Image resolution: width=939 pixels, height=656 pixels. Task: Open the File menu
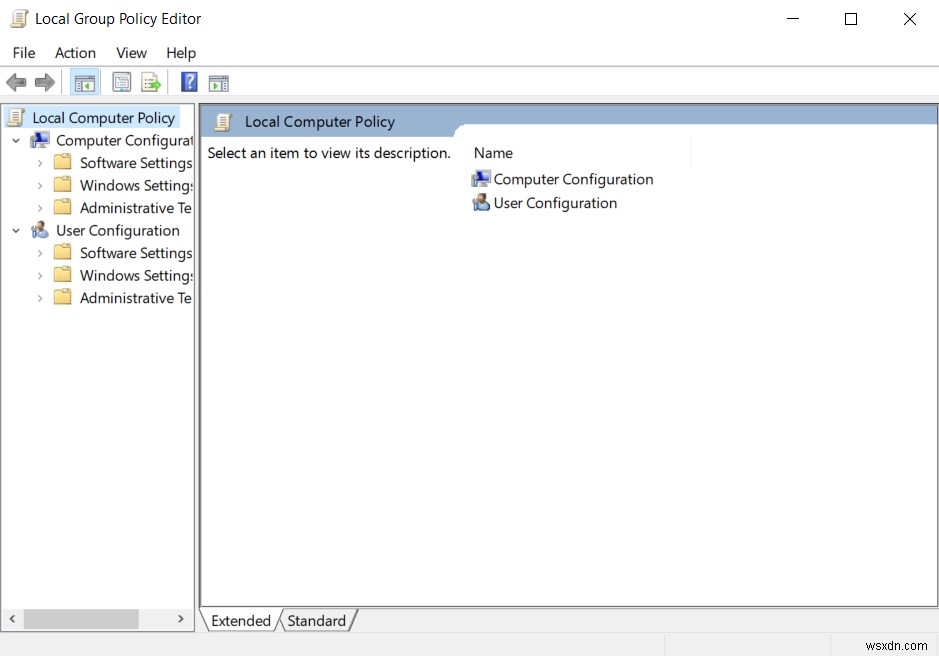tap(22, 53)
